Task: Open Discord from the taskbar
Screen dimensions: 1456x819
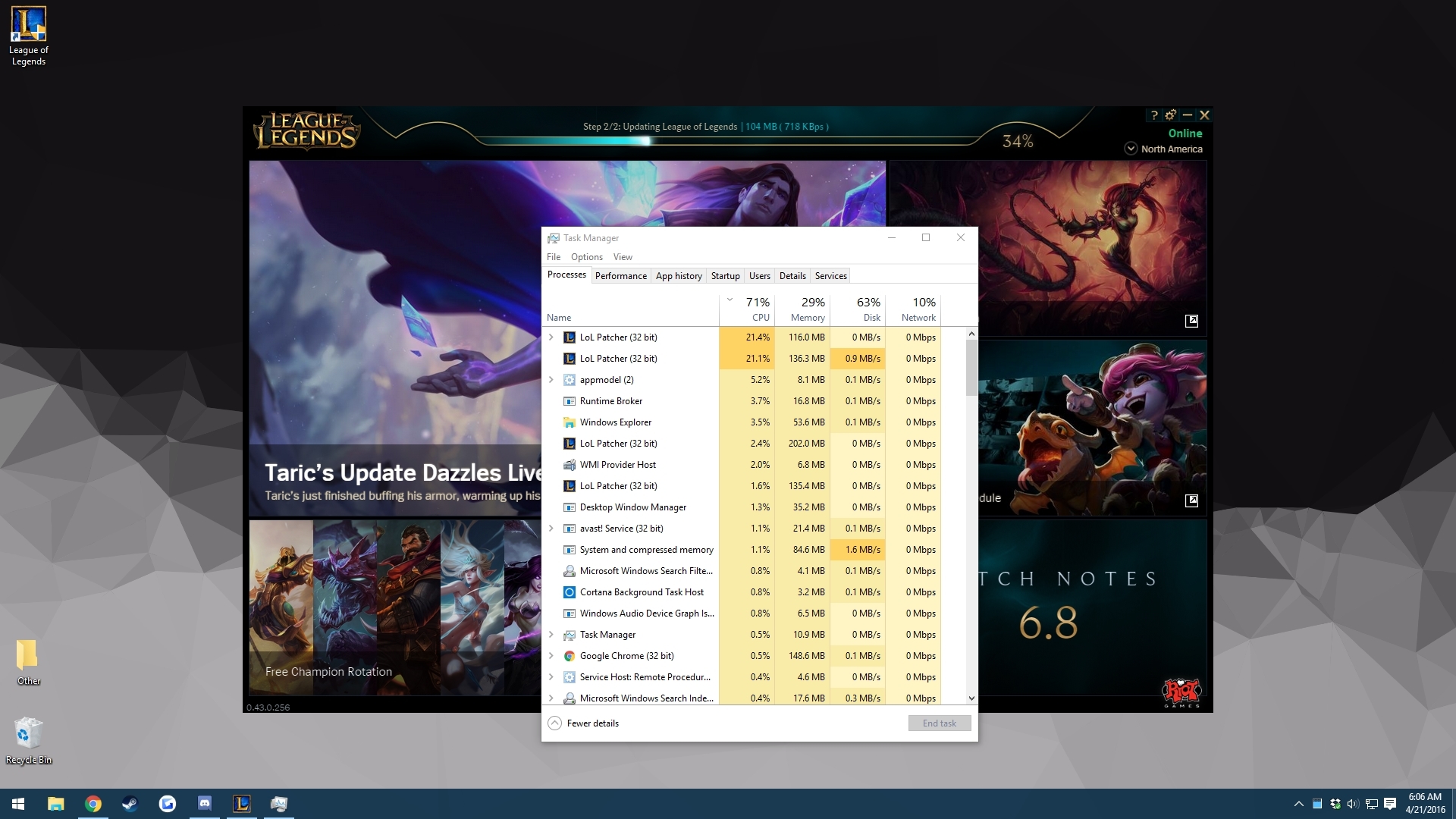Action: (x=205, y=804)
